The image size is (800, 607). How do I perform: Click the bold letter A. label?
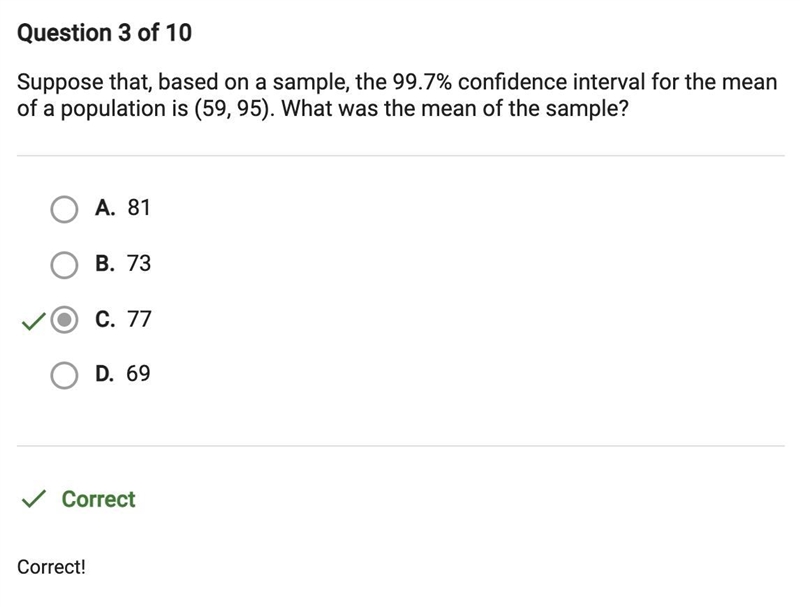click(x=105, y=208)
